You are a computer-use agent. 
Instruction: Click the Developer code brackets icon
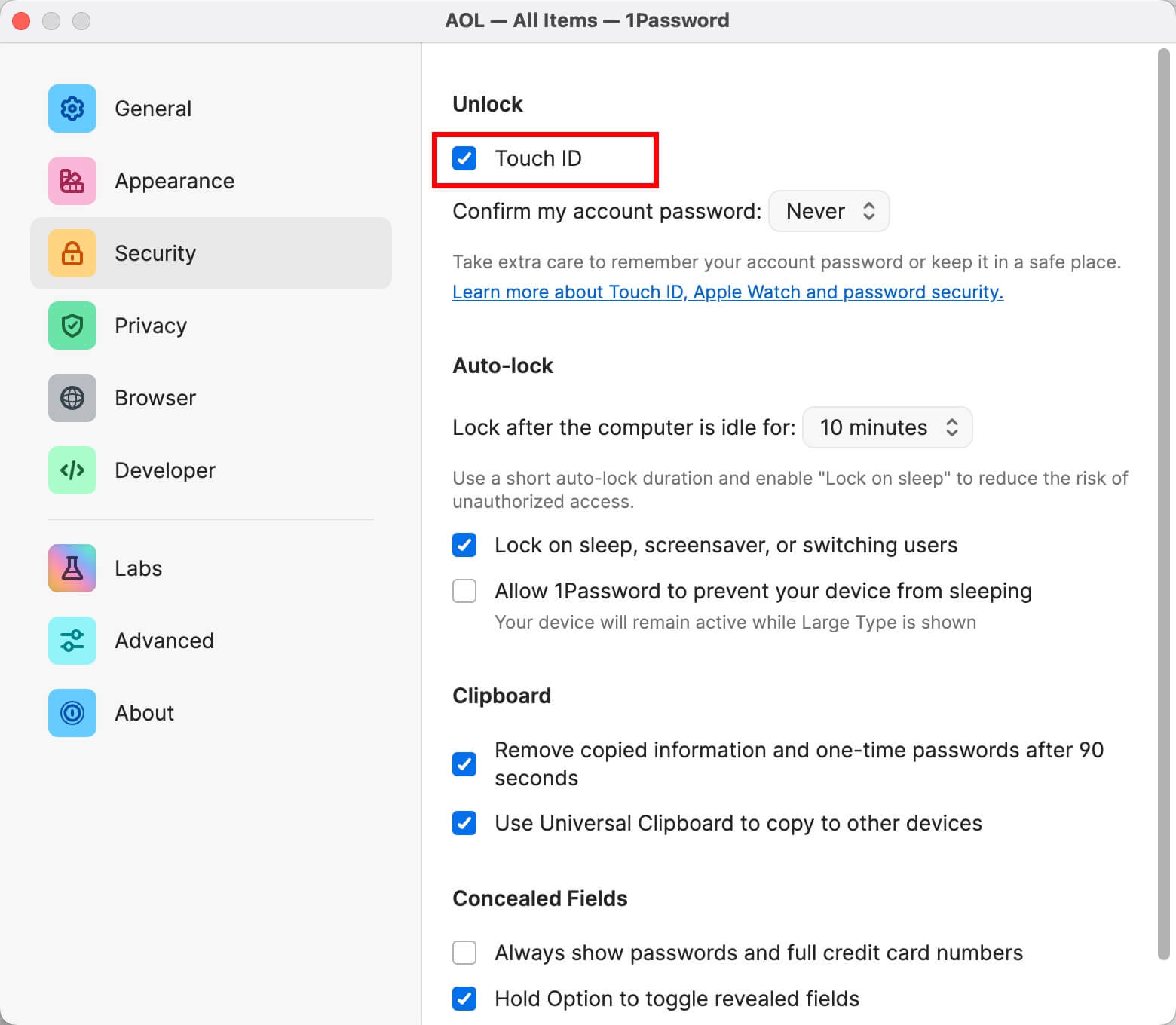coord(72,470)
